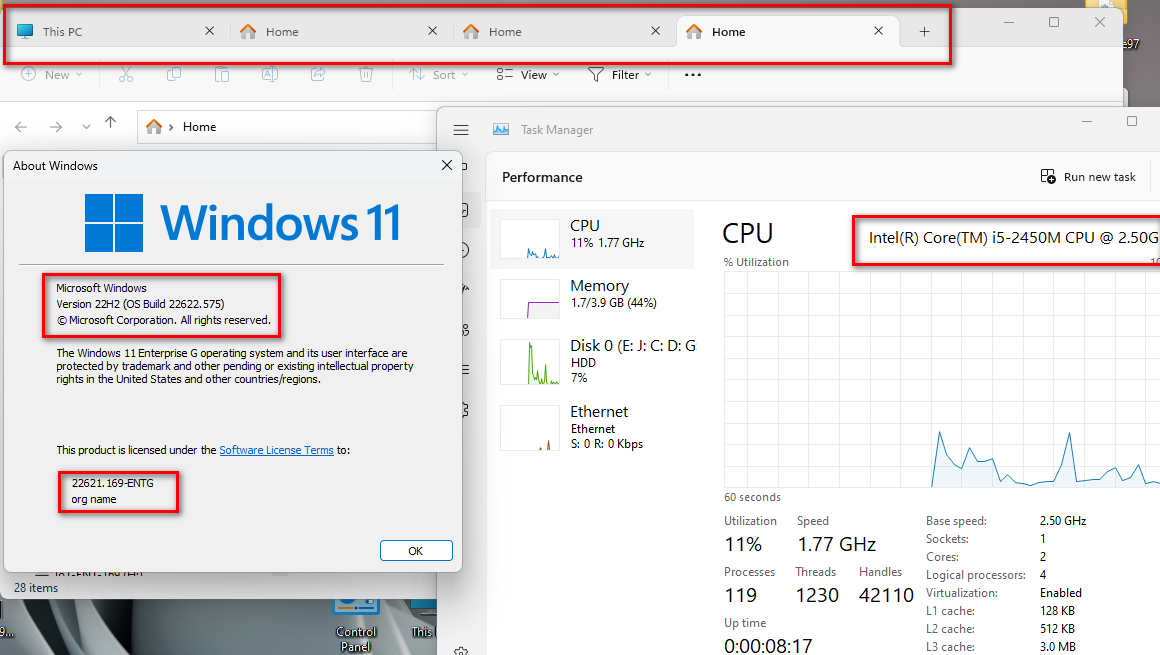Click the Up time value 0:00:08:17
The image size is (1160, 655).
coord(768,646)
